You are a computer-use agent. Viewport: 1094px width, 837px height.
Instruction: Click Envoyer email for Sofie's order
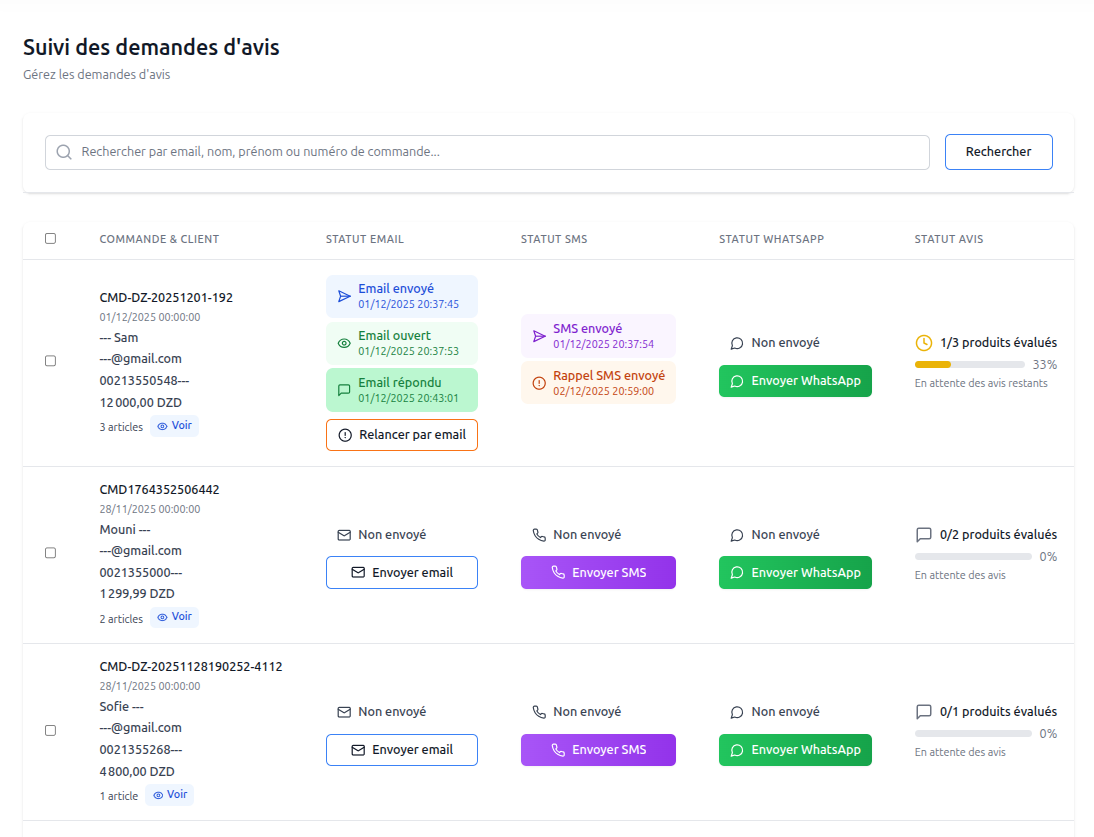pyautogui.click(x=401, y=749)
